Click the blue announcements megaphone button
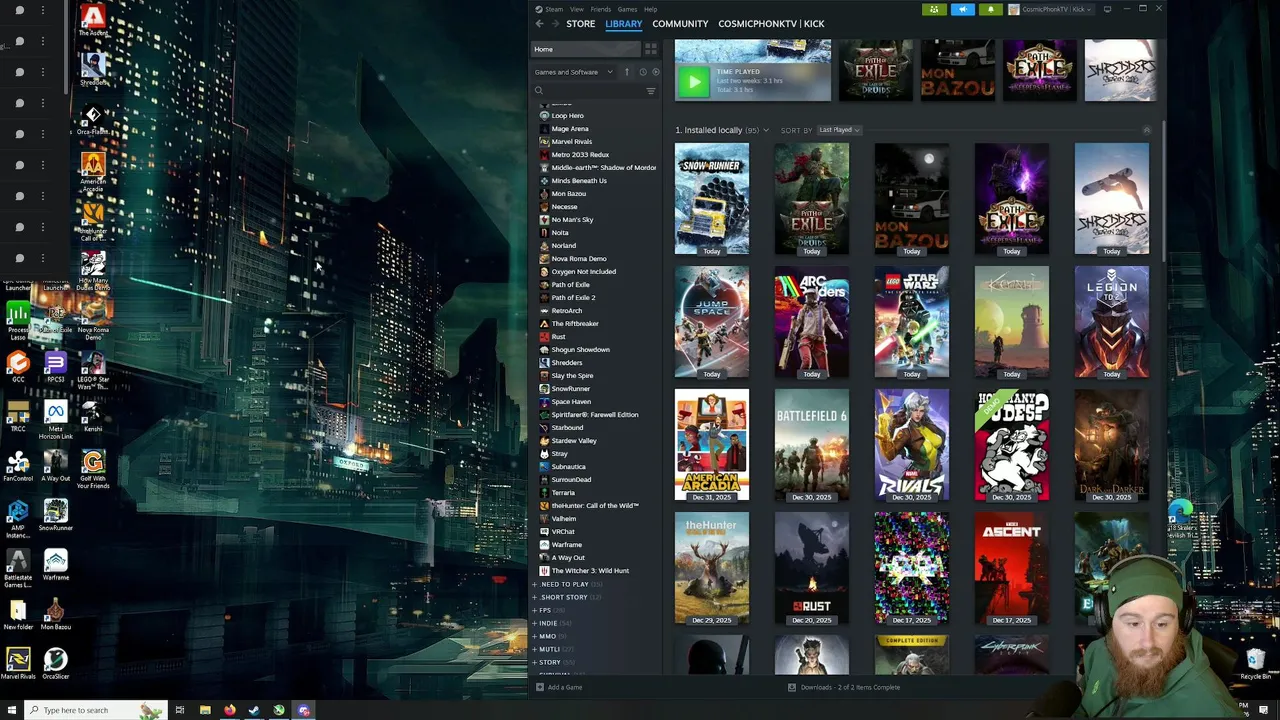Image resolution: width=1280 pixels, height=720 pixels. 962,9
